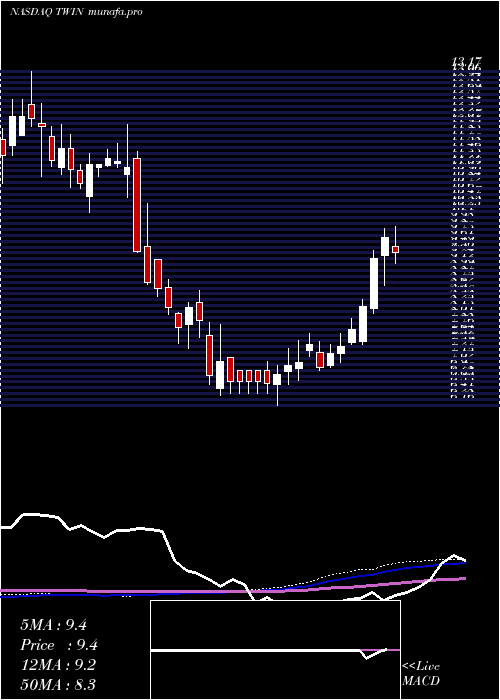This screenshot has width=500, height=700.
Task: Click the last red candlestick on the right
Action: tap(395, 250)
